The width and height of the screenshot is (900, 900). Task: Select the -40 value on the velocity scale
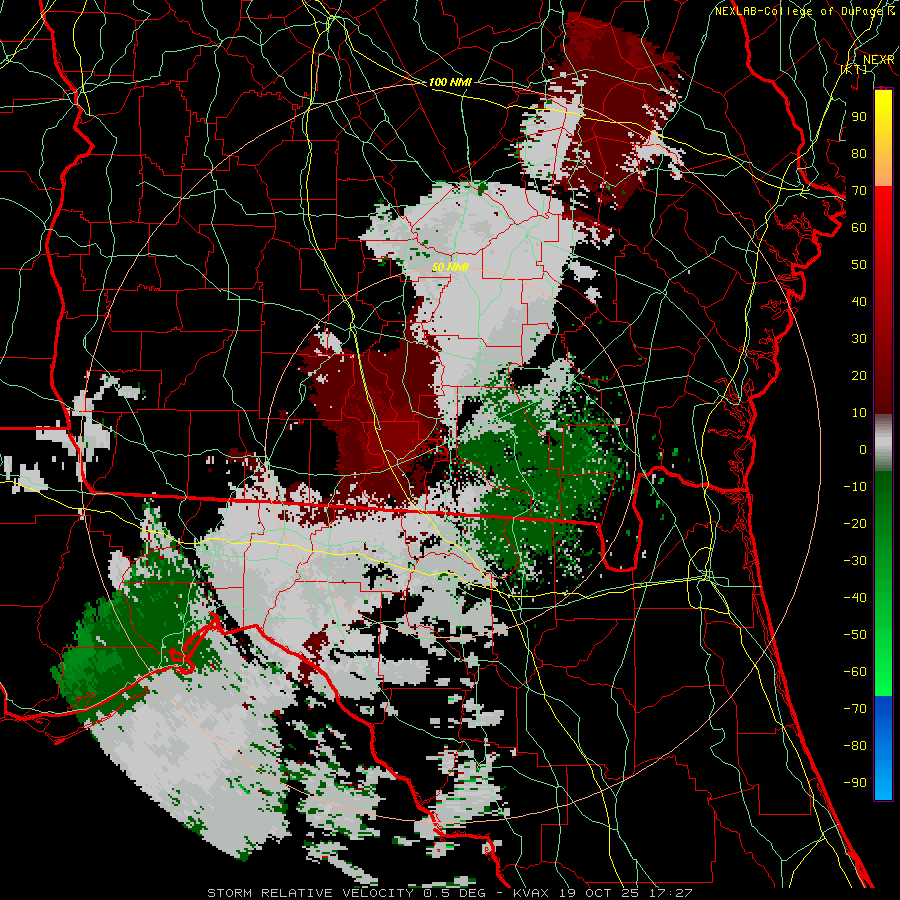click(855, 598)
